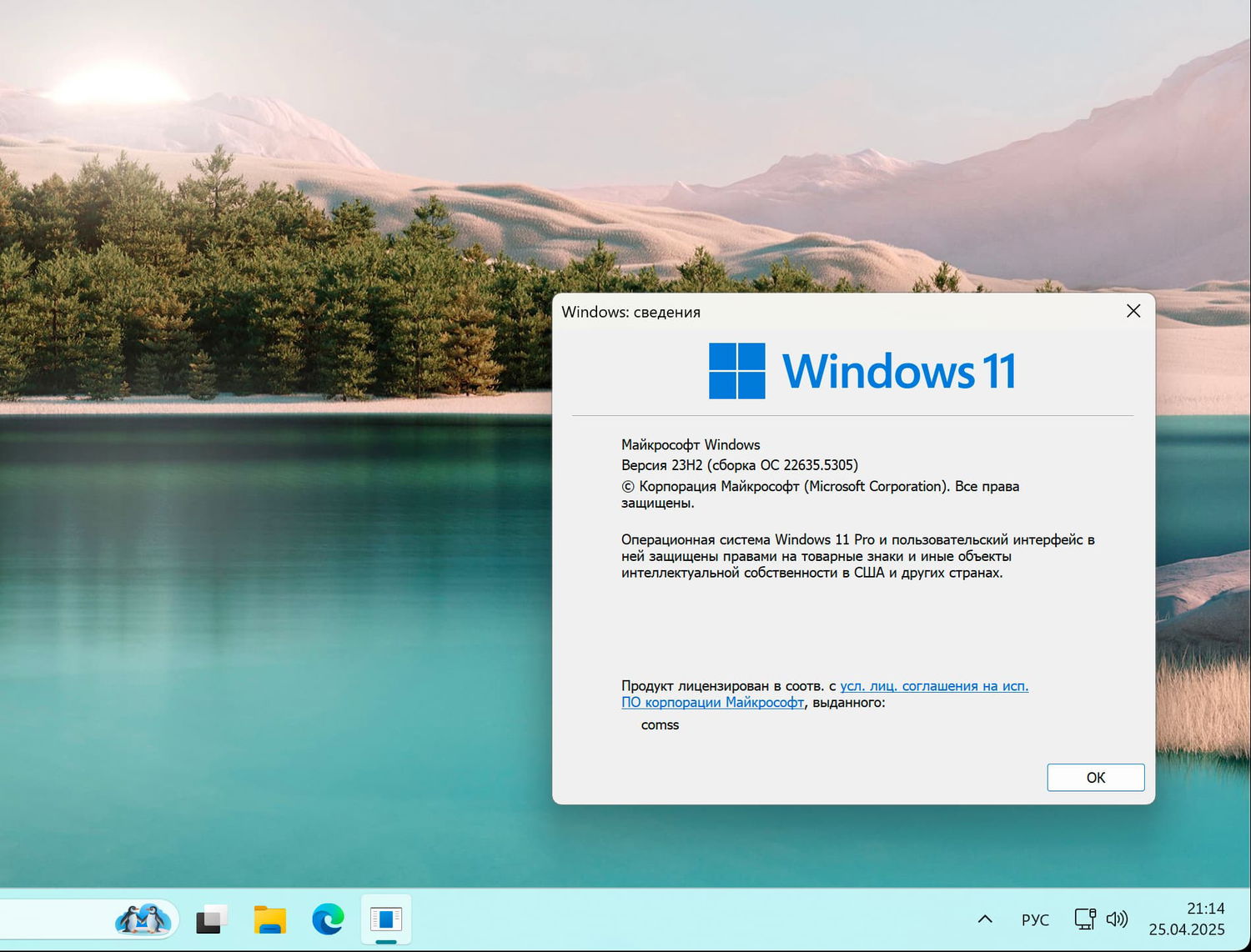Click the "Версия 23H2 (сборка ОС 22635.5305)" text
Image resolution: width=1251 pixels, height=952 pixels.
pos(740,465)
